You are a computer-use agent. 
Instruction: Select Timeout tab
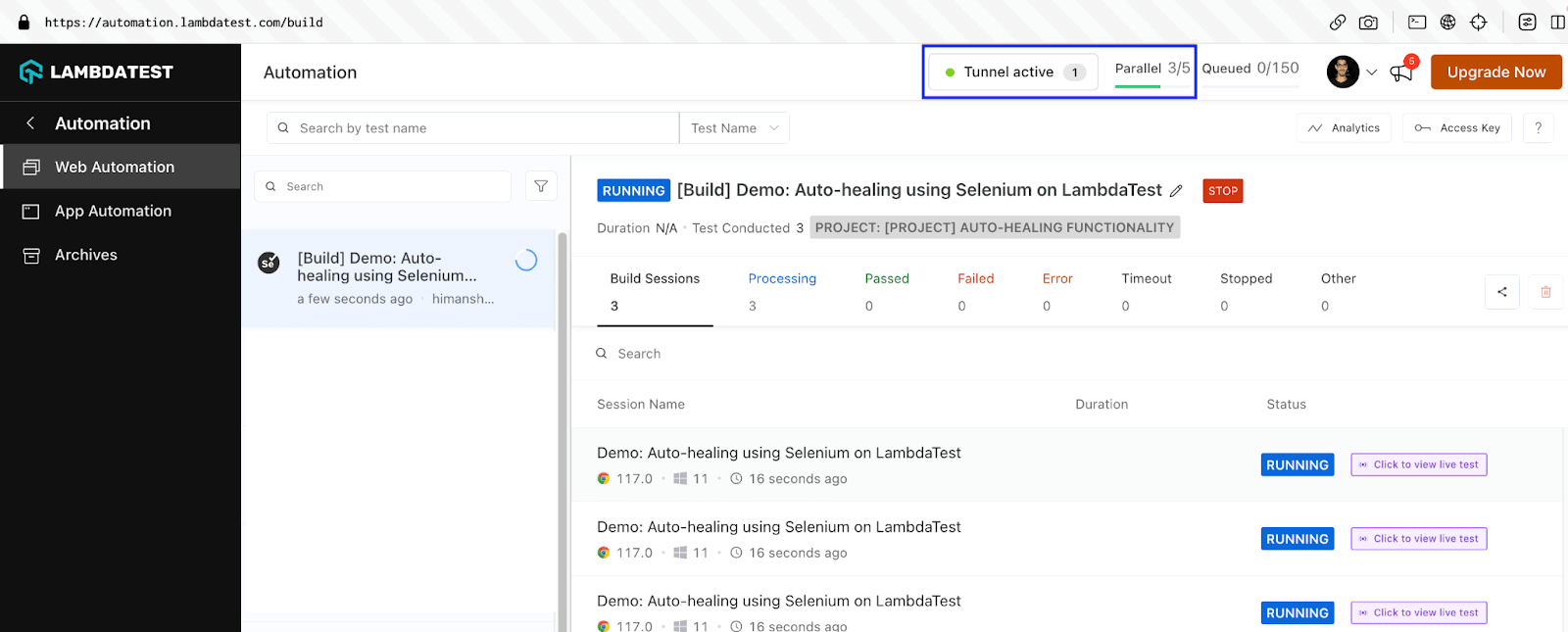click(1147, 292)
